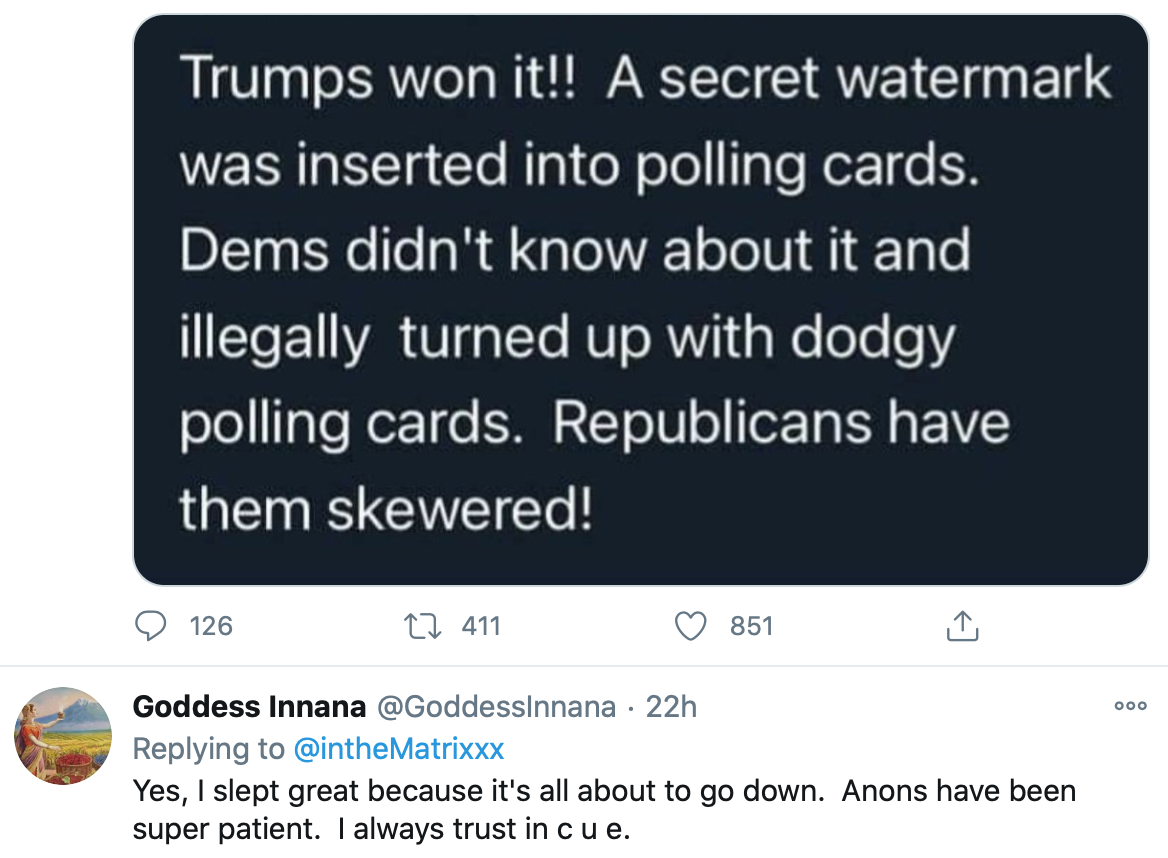Open the reply's 22h timestamp link
1168x858 pixels.
pyautogui.click(x=671, y=707)
